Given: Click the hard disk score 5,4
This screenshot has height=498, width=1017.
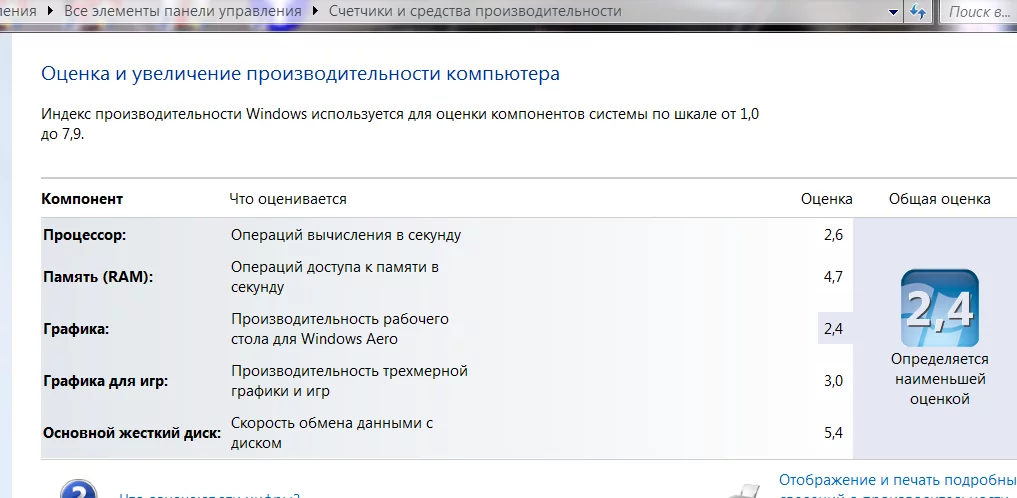Looking at the screenshot, I should coord(833,433).
